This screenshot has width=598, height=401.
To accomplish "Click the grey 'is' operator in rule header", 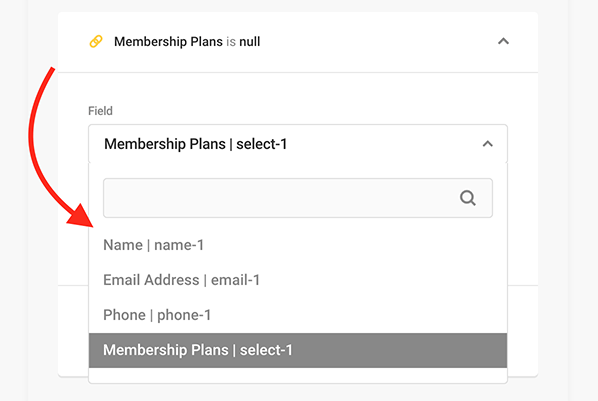I will coord(231,41).
